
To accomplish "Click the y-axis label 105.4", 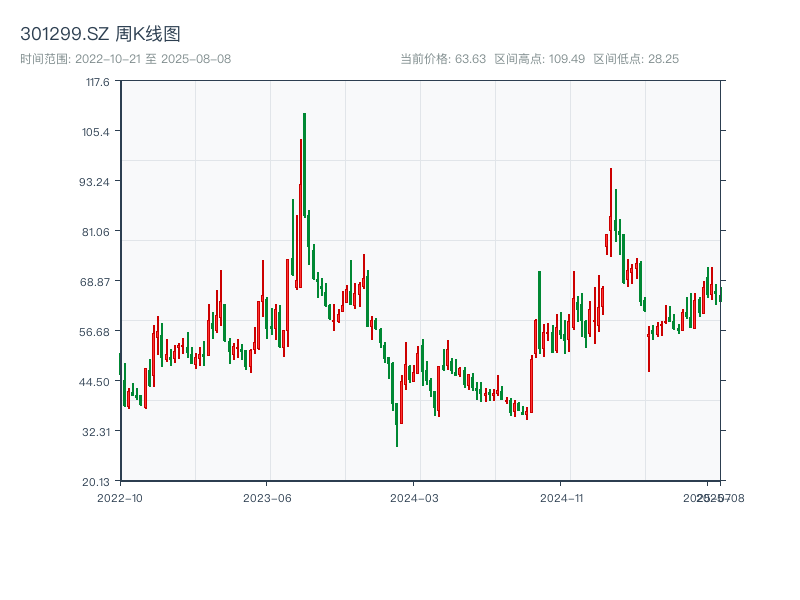I will 96,132.
